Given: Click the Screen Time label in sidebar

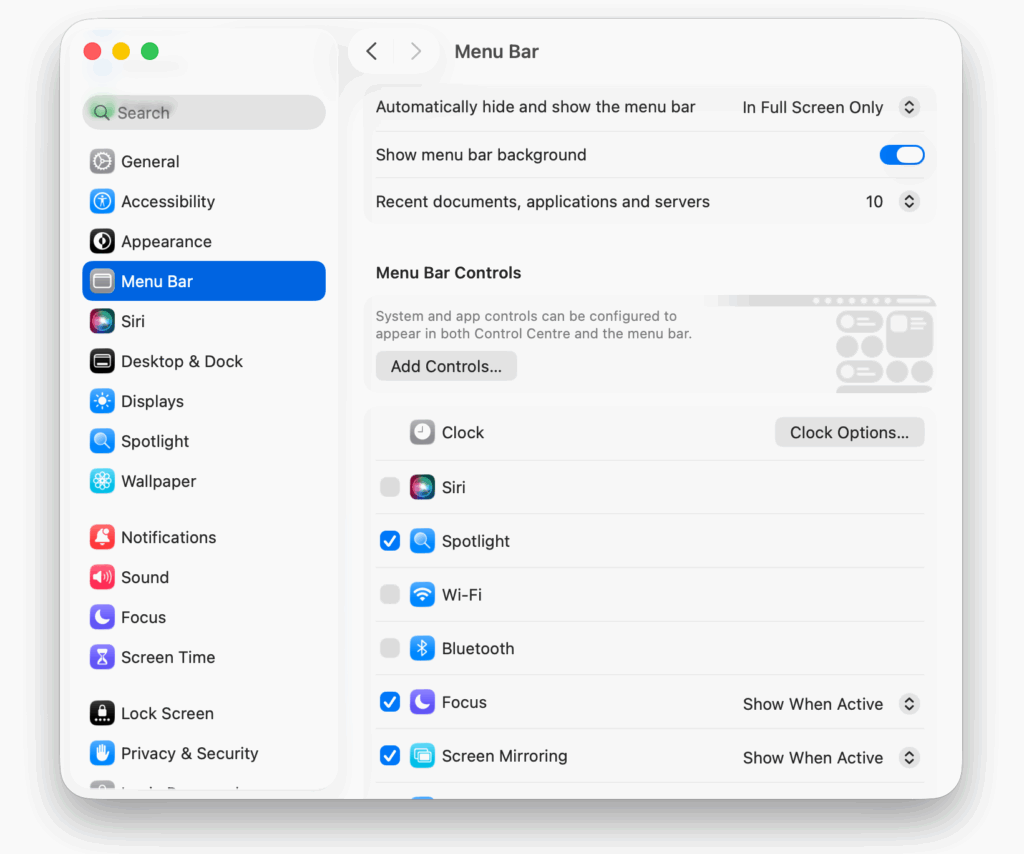Looking at the screenshot, I should pos(168,657).
